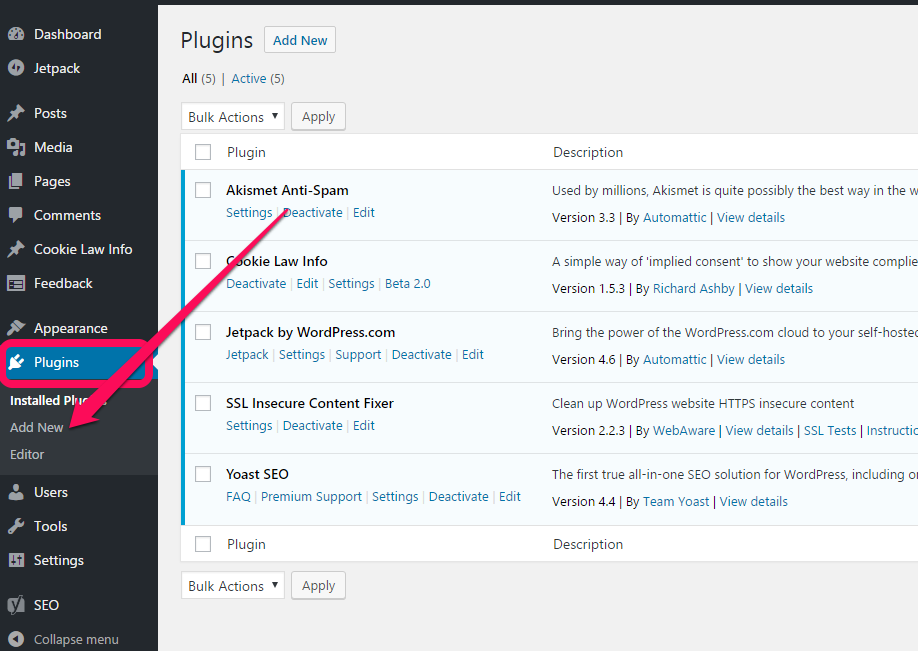Open the Team Yoast author link
Viewport: 918px width, 651px height.
(676, 502)
